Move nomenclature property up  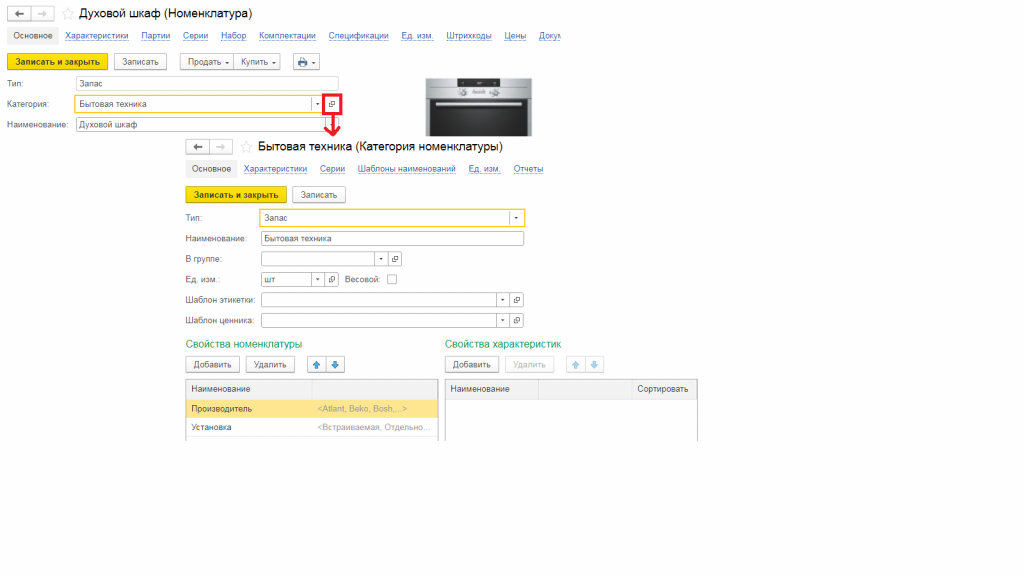(x=317, y=365)
